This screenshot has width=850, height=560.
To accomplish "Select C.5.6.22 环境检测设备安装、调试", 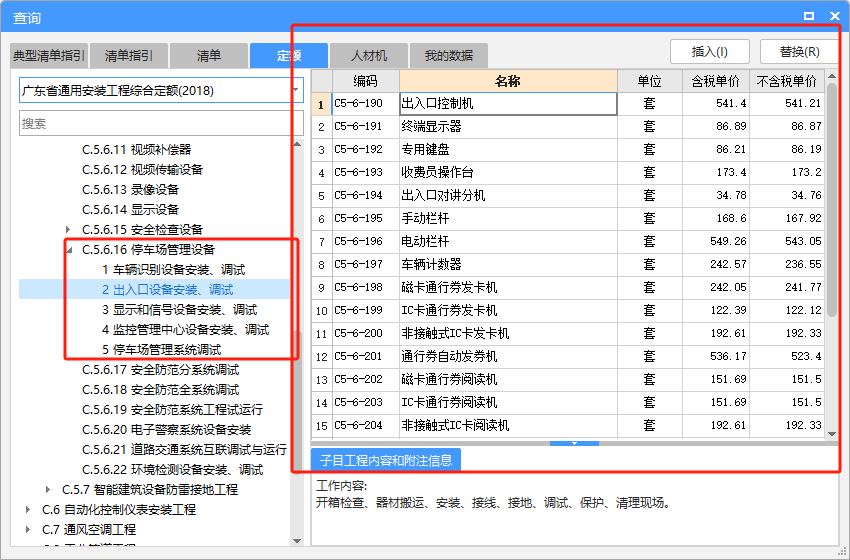I will (172, 471).
